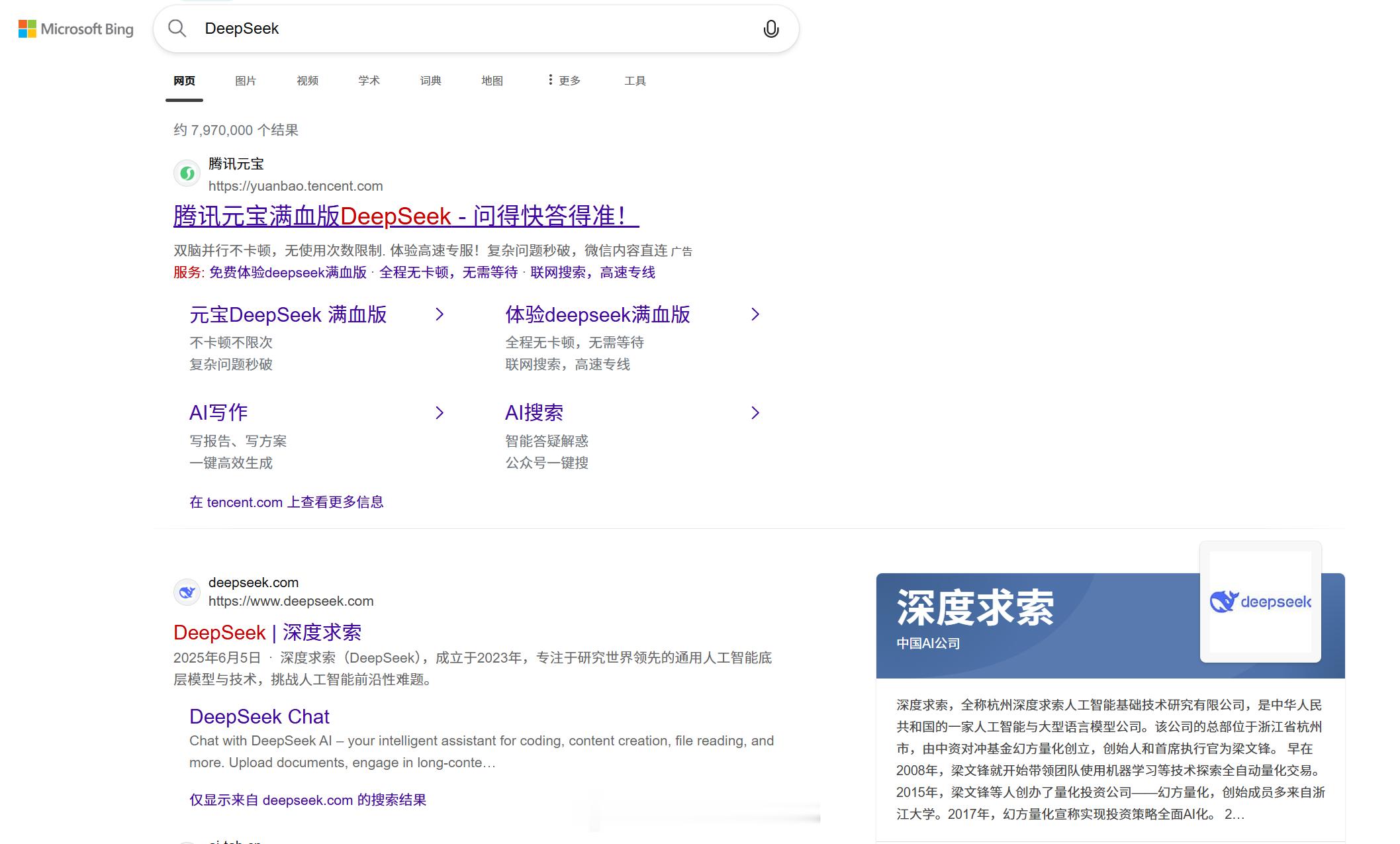
Task: Switch to the 视频 tab
Action: pyautogui.click(x=308, y=81)
